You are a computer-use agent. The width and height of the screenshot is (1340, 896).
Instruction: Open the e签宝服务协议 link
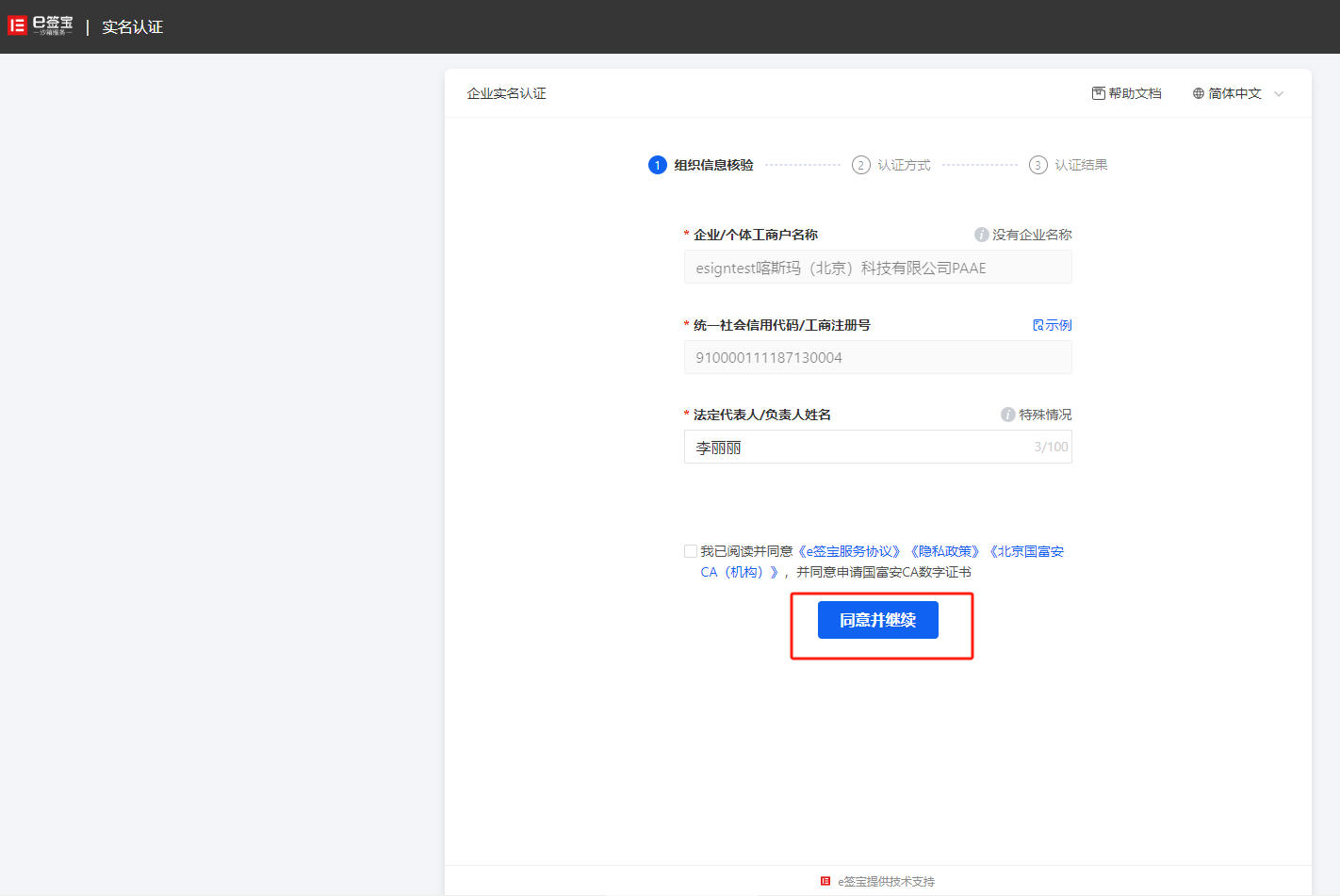(849, 551)
